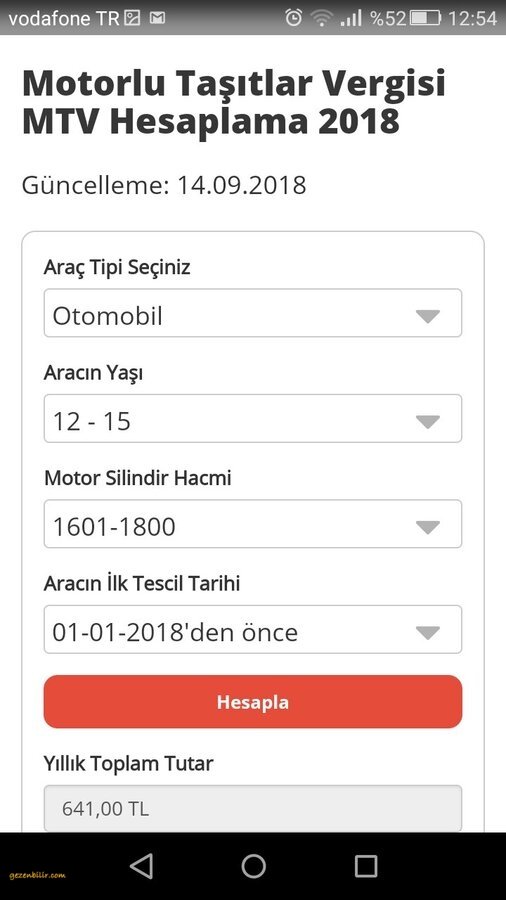Expand the Aracın Yaşı dropdown arrow

coord(427,422)
